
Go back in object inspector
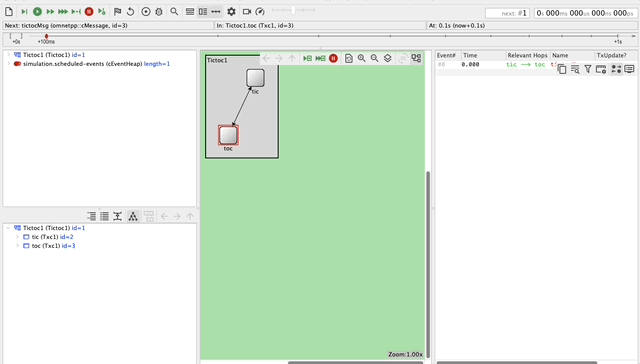pos(164,216)
